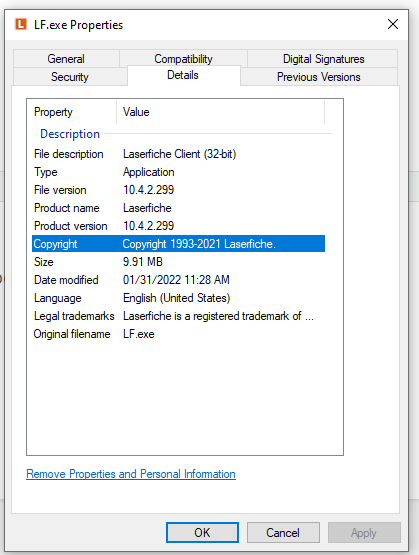Image resolution: width=419 pixels, height=555 pixels.
Task: Select the 9.91 MB value
Action: click(x=143, y=262)
